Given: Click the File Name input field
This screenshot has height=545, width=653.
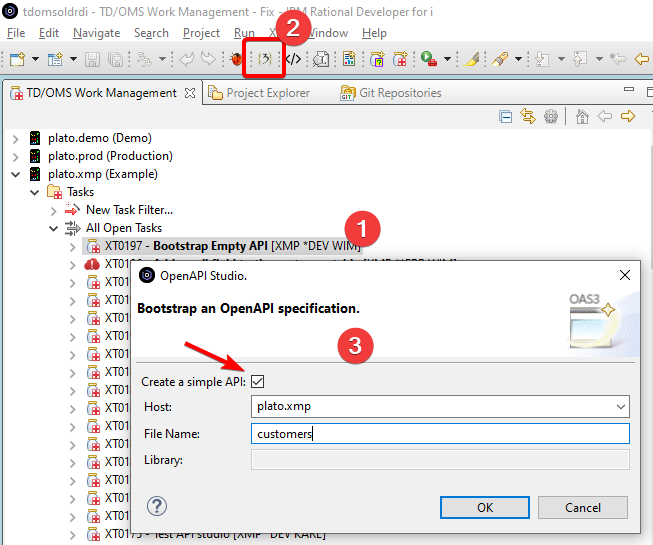Looking at the screenshot, I should (x=440, y=434).
